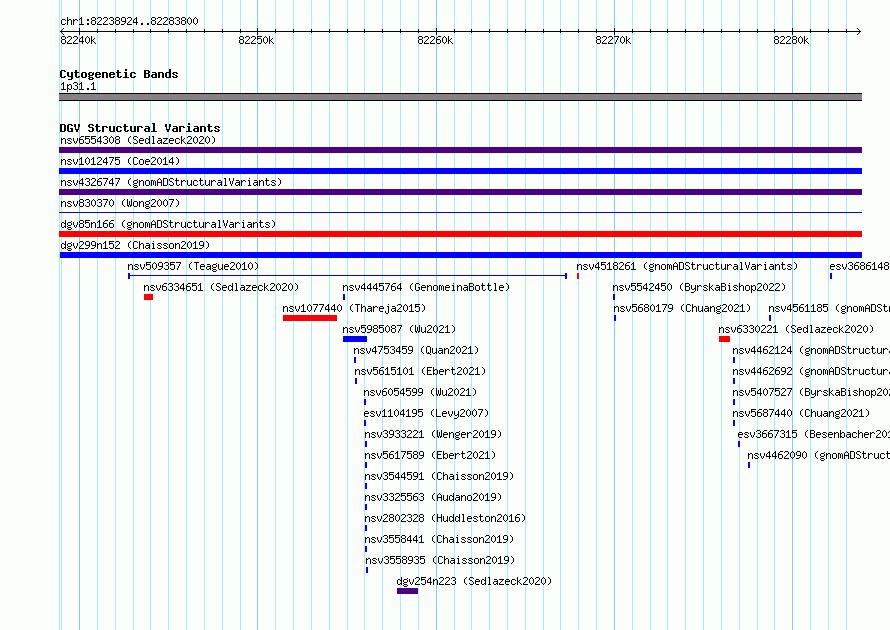Open variant nsv5687440 (Chuang2021) label
Image resolution: width=890 pixels, height=630 pixels.
pyautogui.click(x=801, y=413)
